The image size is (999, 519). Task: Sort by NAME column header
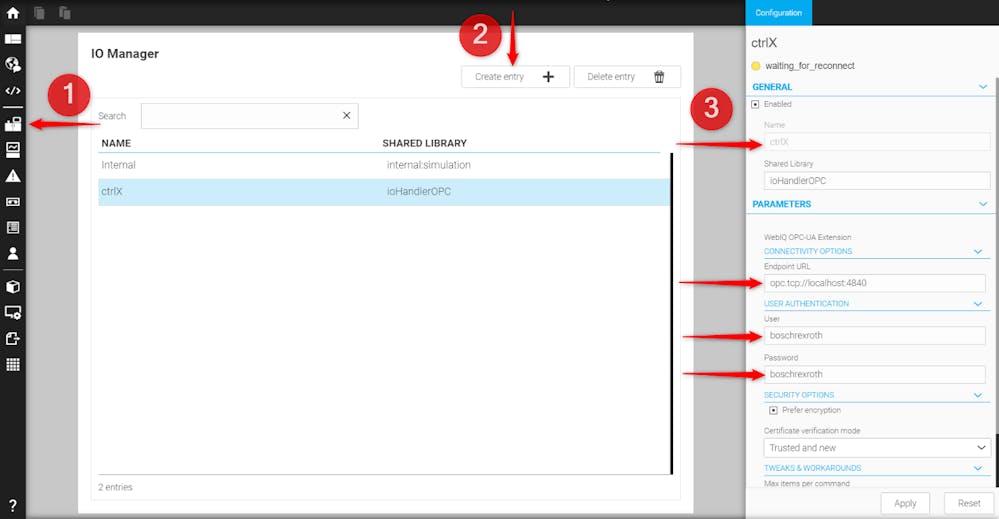click(116, 143)
